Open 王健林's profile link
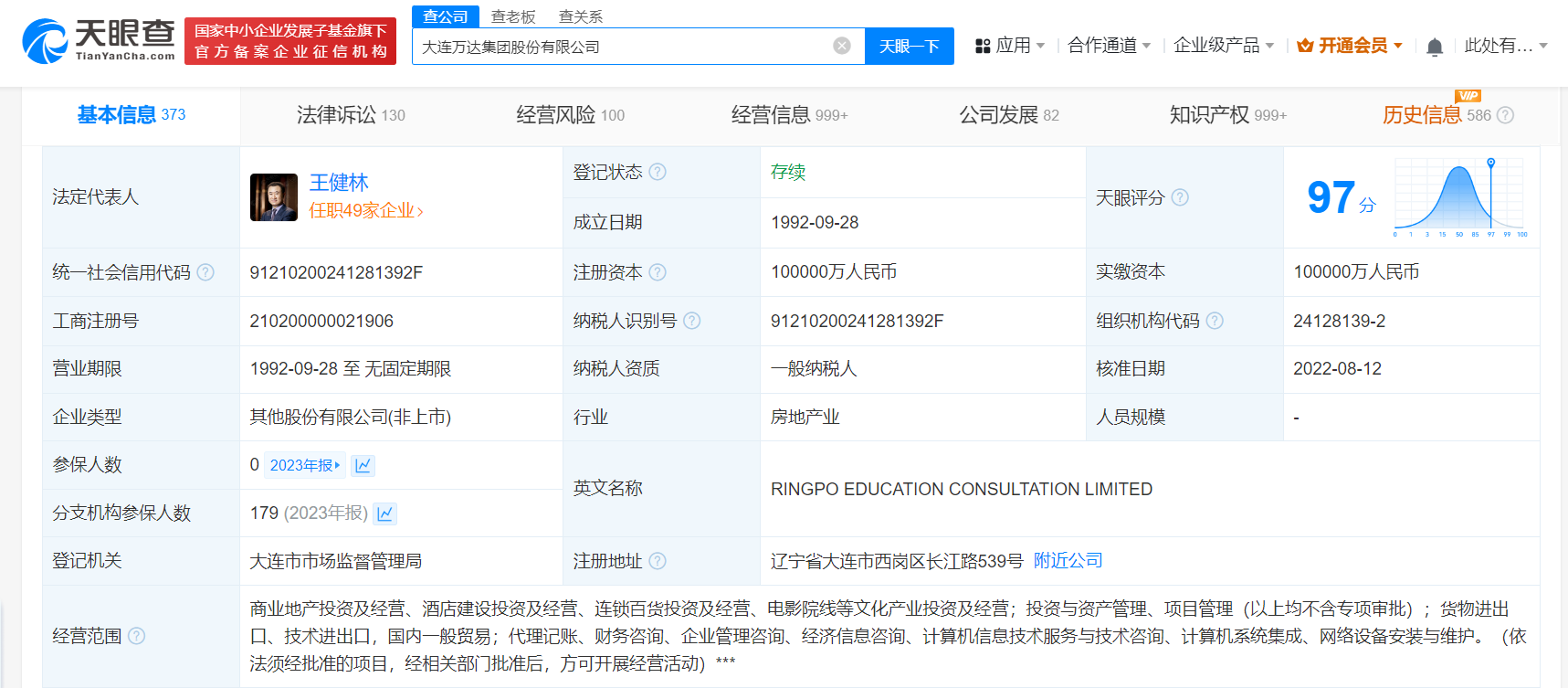This screenshot has width=1568, height=688. [x=339, y=183]
